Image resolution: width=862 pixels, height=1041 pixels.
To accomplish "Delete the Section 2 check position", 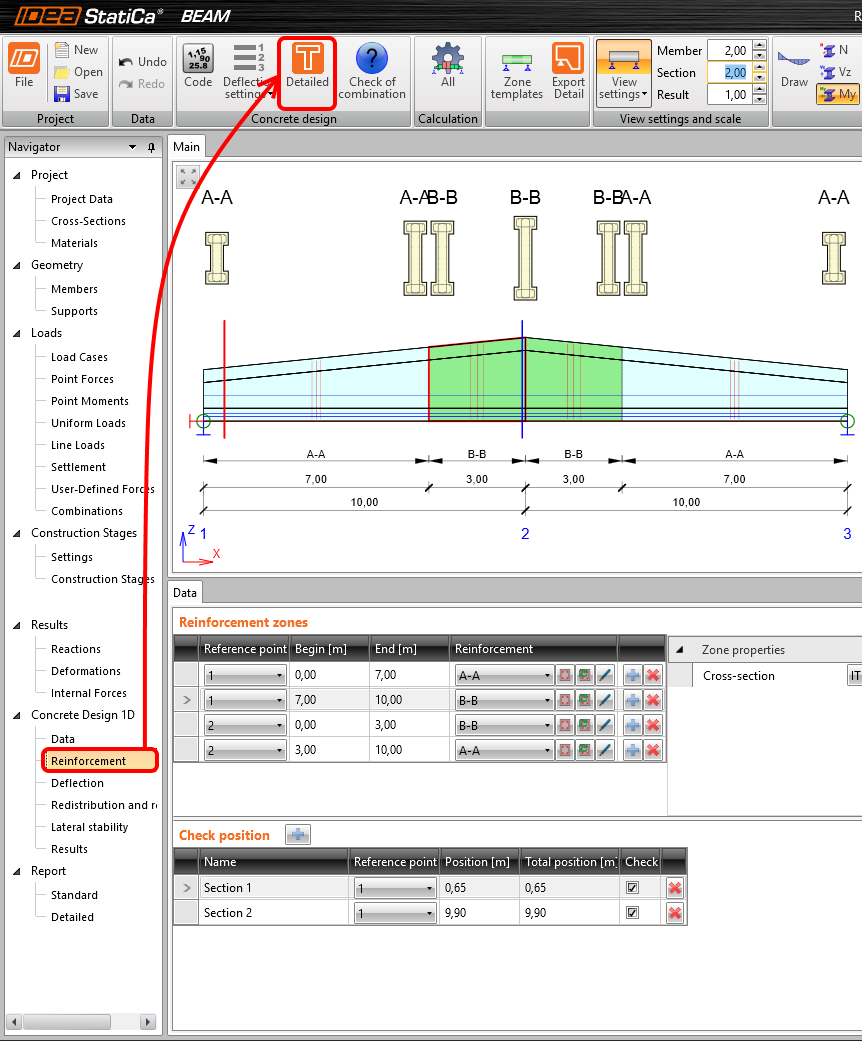I will click(675, 913).
